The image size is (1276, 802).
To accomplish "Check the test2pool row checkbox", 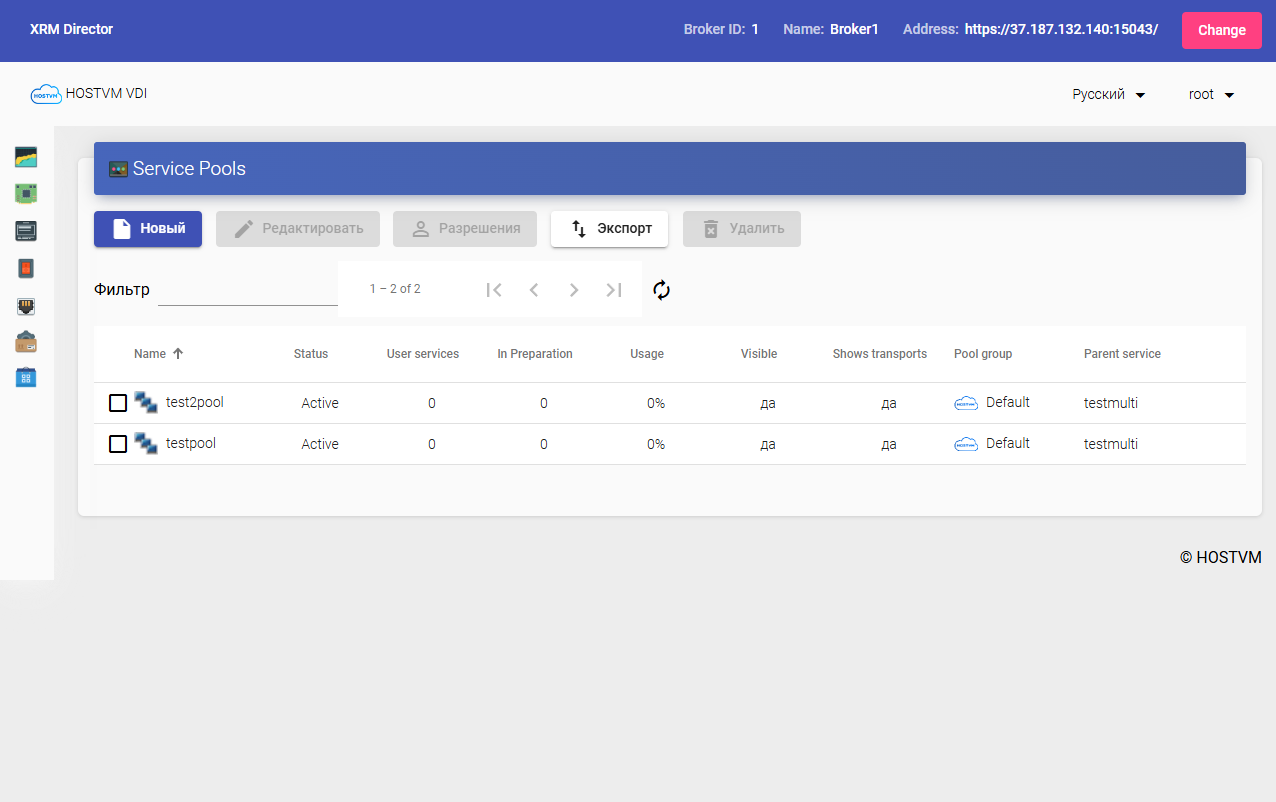I will [118, 403].
